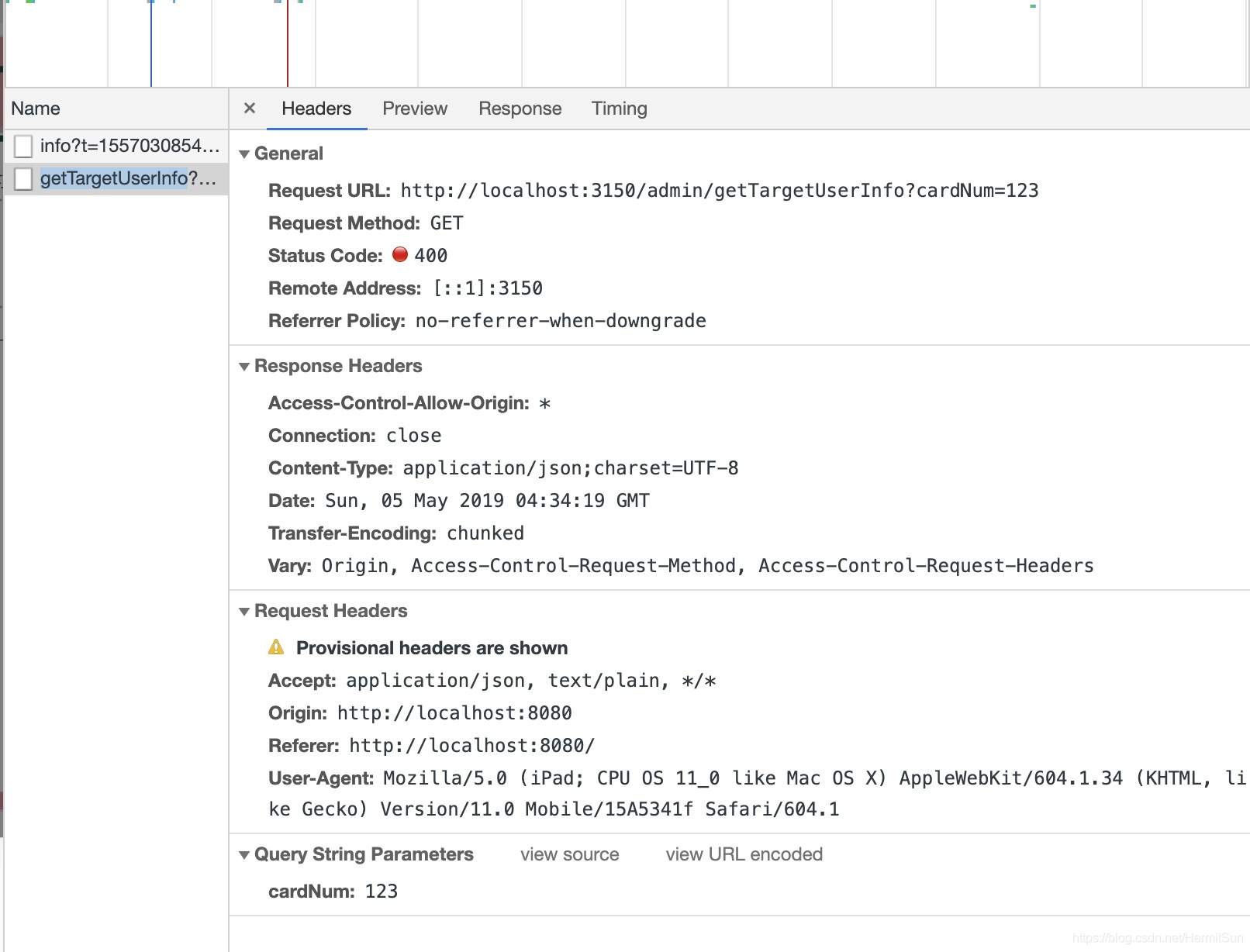Viewport: 1250px width, 952px height.
Task: Click the Vary header value
Action: [708, 566]
